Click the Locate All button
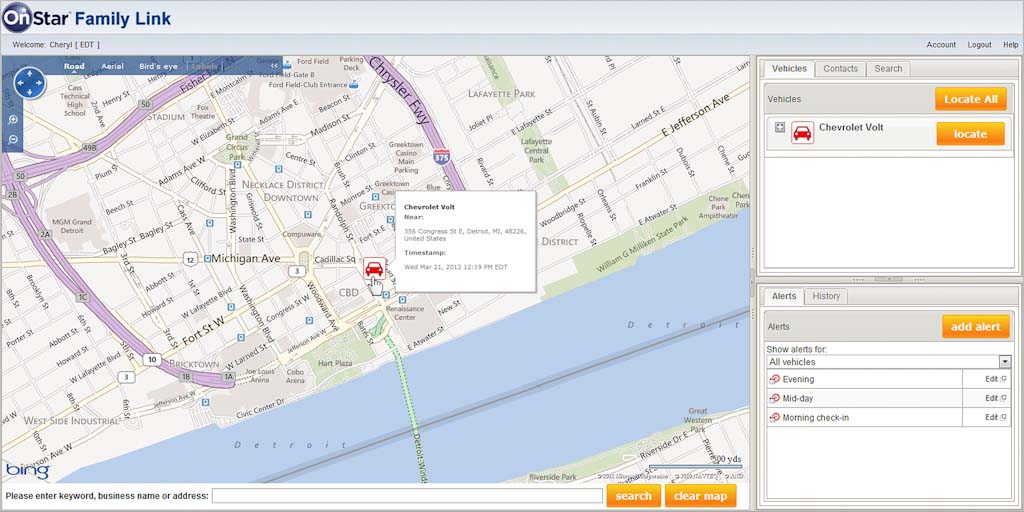Image resolution: width=1024 pixels, height=512 pixels. pyautogui.click(x=970, y=99)
